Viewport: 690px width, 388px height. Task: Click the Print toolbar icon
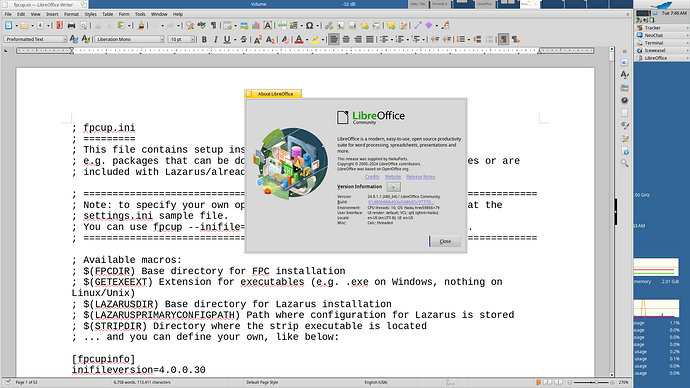pyautogui.click(x=71, y=26)
